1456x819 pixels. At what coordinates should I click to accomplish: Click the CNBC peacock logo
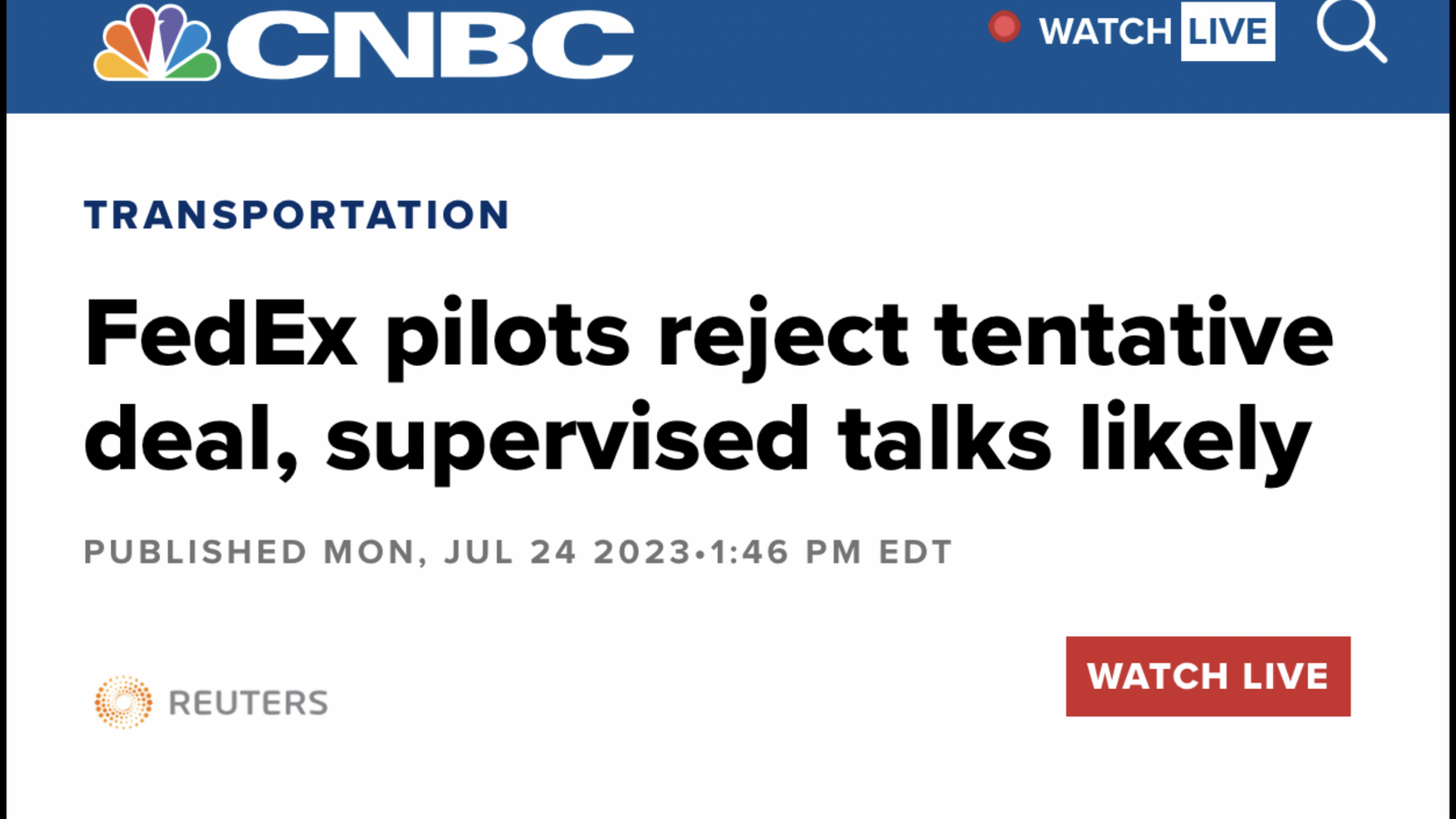(x=157, y=42)
